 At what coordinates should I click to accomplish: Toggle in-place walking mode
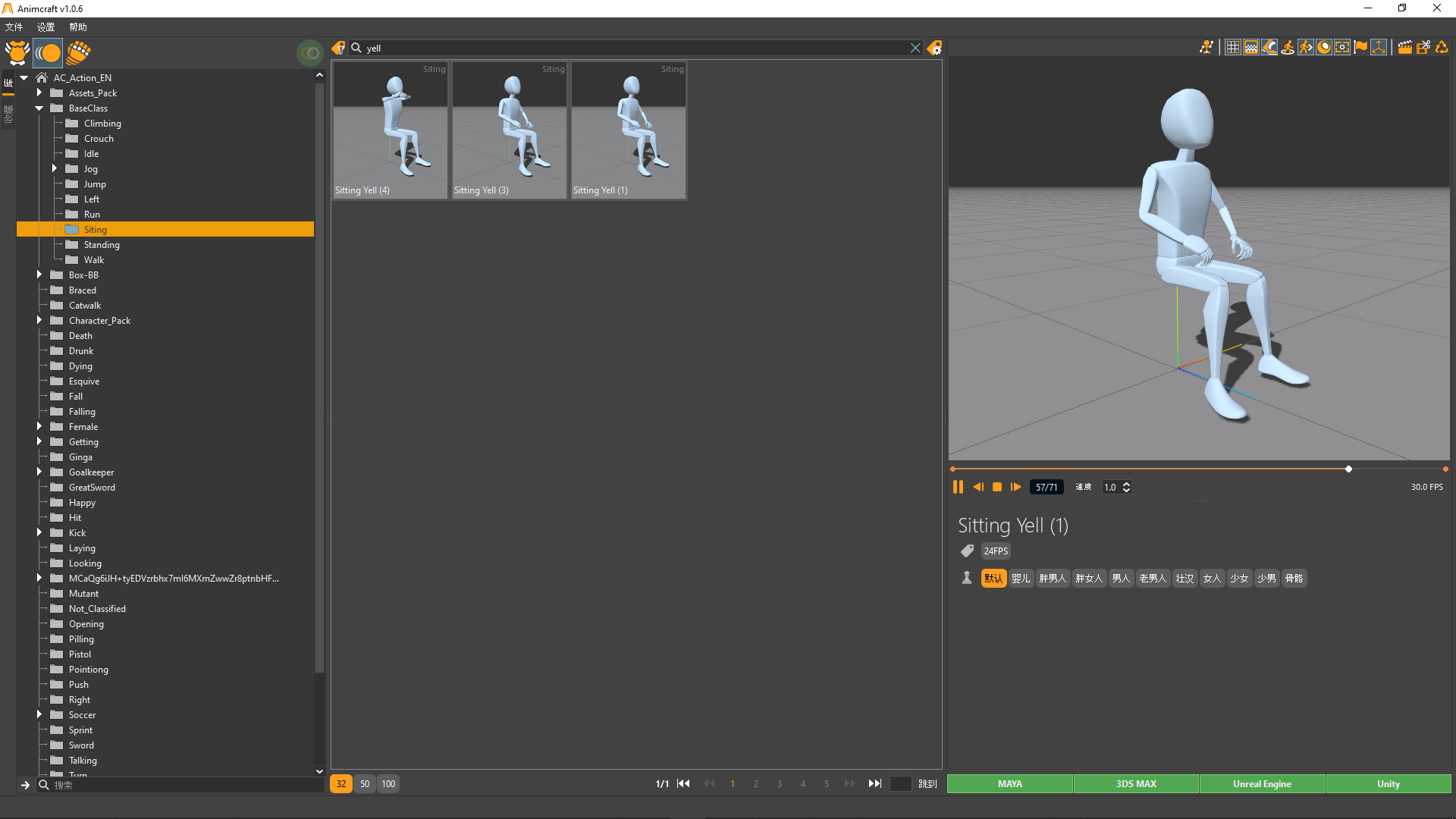coord(1288,47)
